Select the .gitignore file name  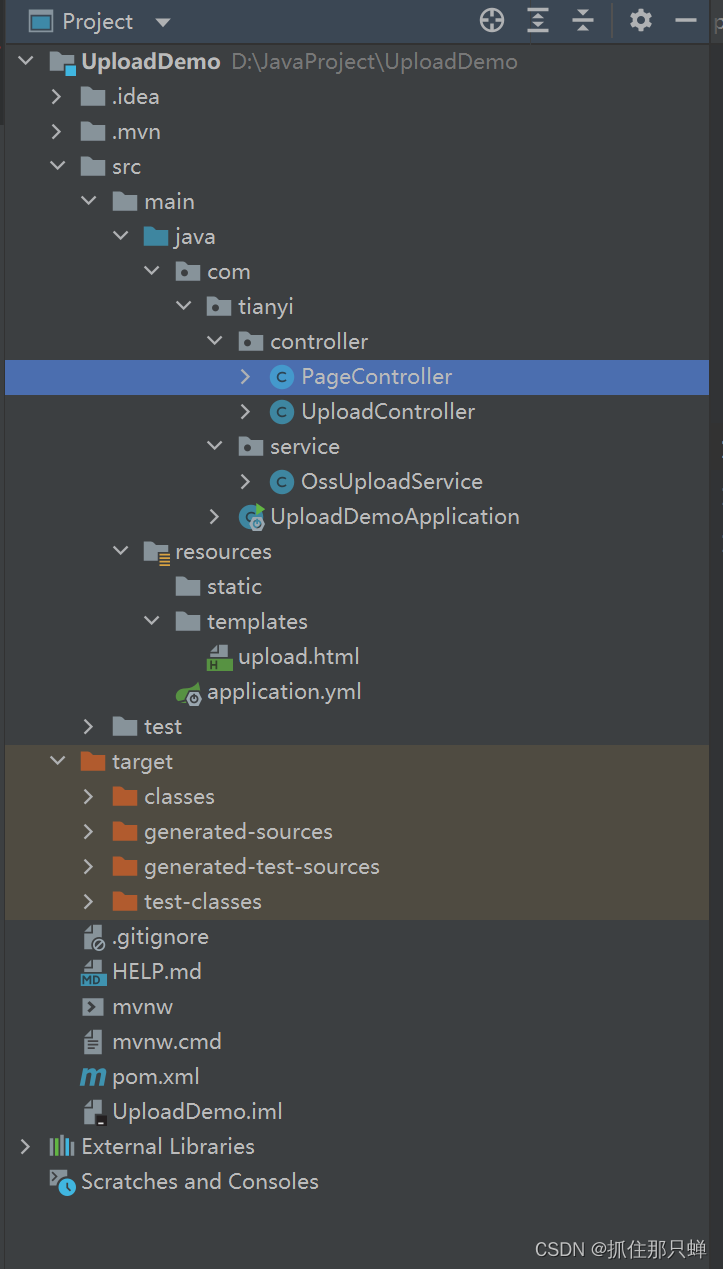coord(161,937)
